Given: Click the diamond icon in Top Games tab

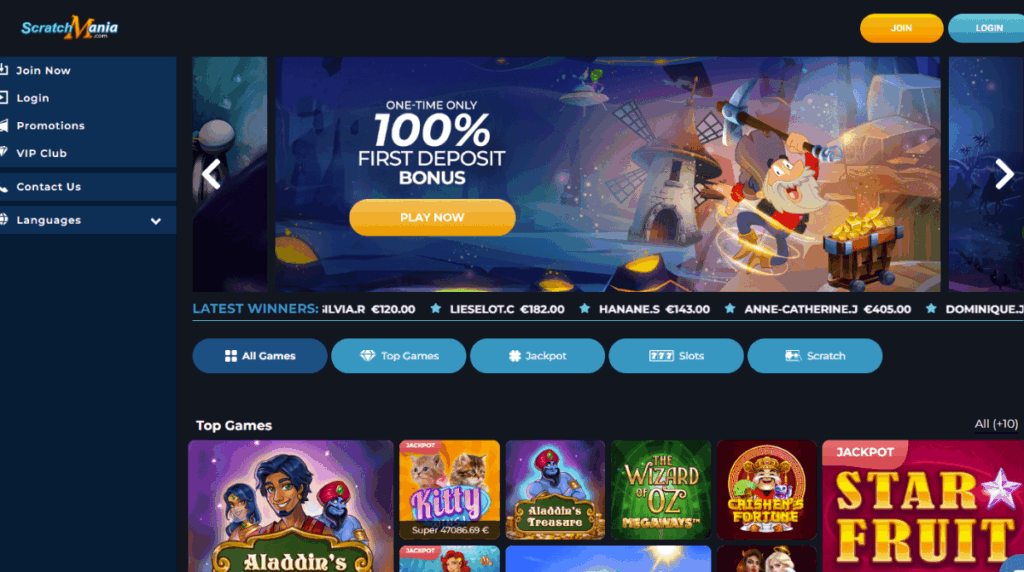Looking at the screenshot, I should point(368,355).
